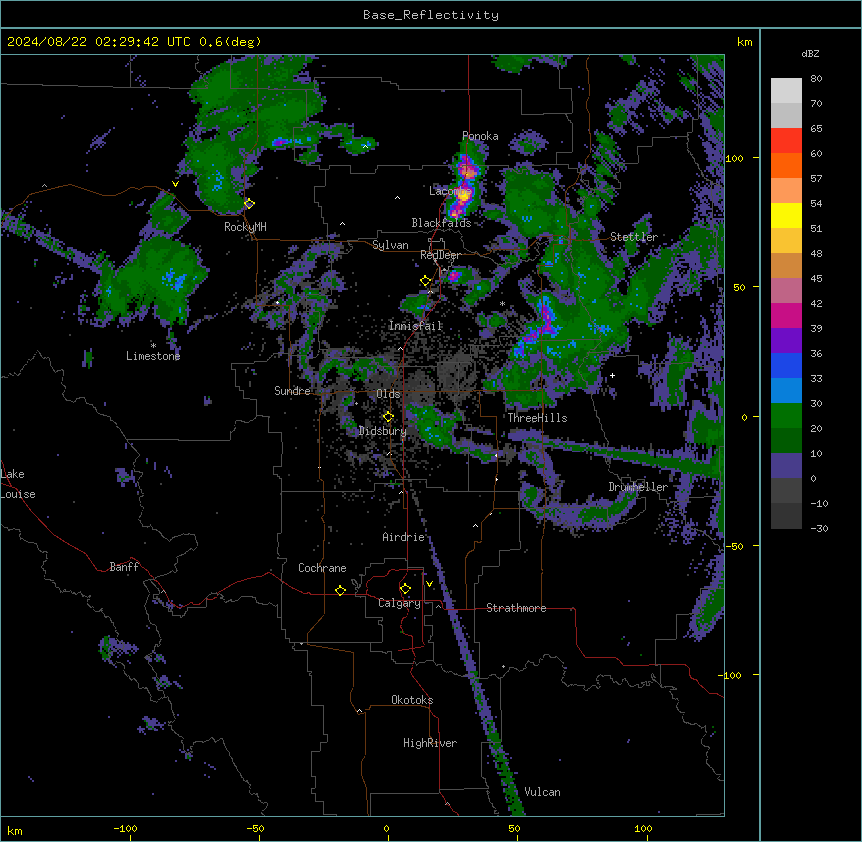This screenshot has height=842, width=862.
Task: Click the Innisfail city label
Action: point(415,326)
